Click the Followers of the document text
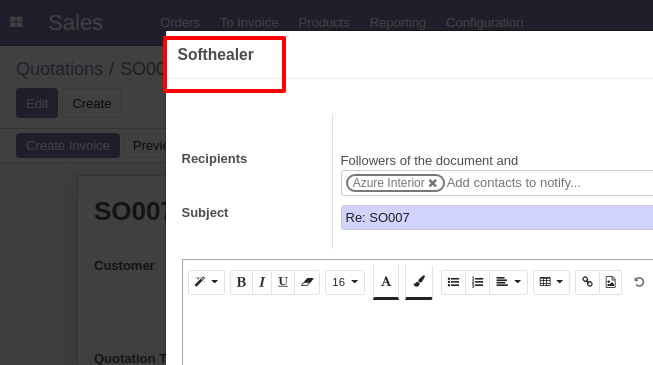This screenshot has width=653, height=365. tap(429, 161)
